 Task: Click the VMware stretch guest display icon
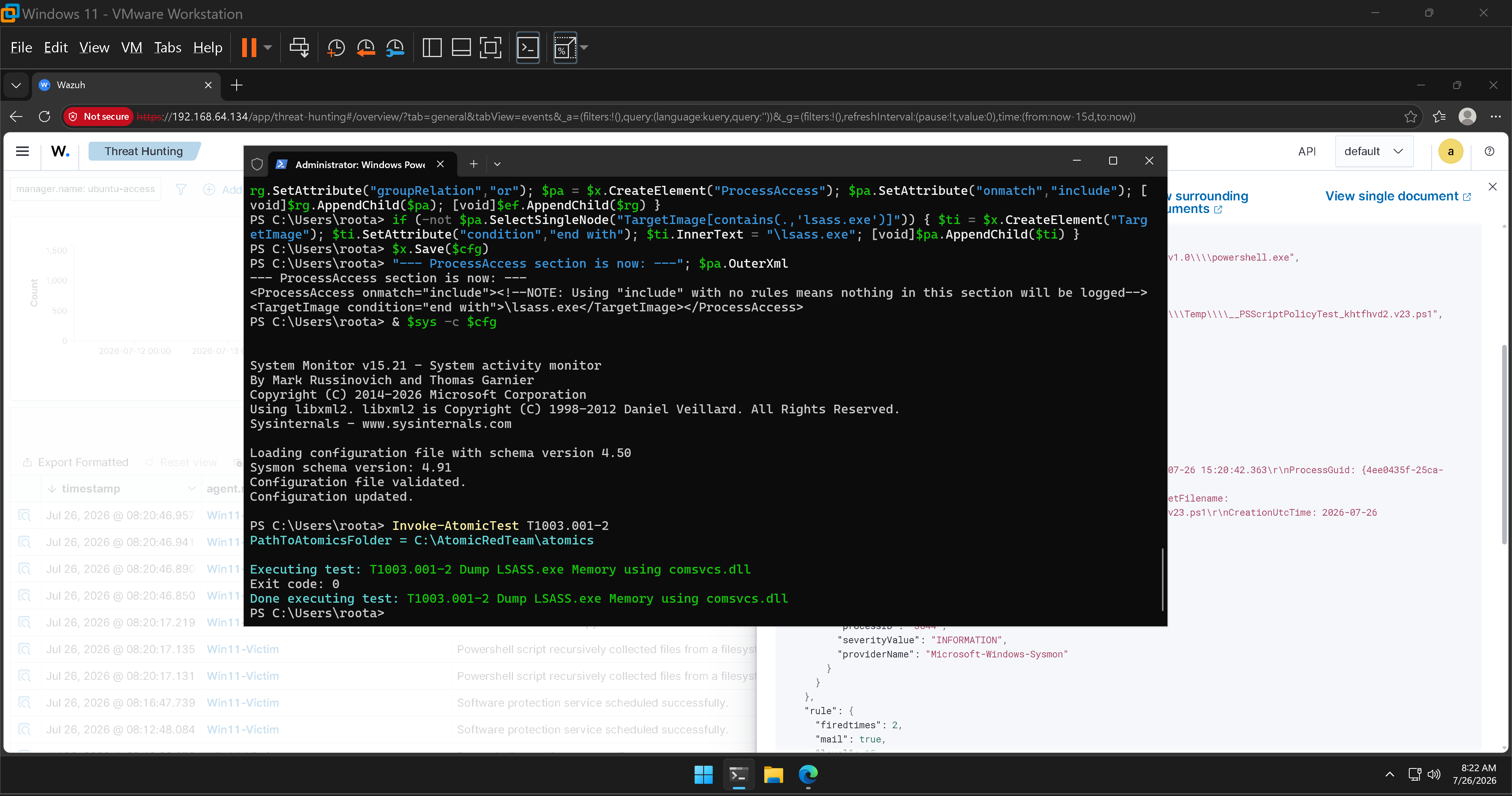tap(565, 48)
